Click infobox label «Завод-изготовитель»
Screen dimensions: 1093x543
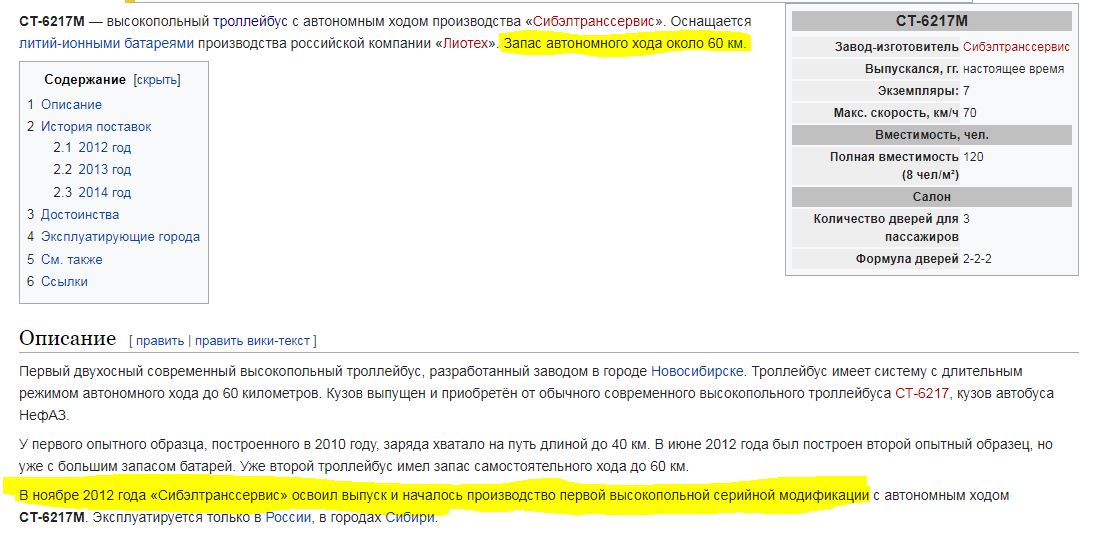pyautogui.click(x=896, y=47)
